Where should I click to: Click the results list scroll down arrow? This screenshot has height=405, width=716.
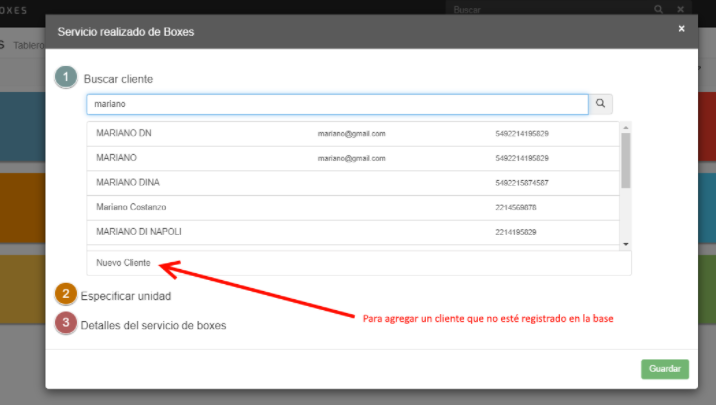[626, 244]
